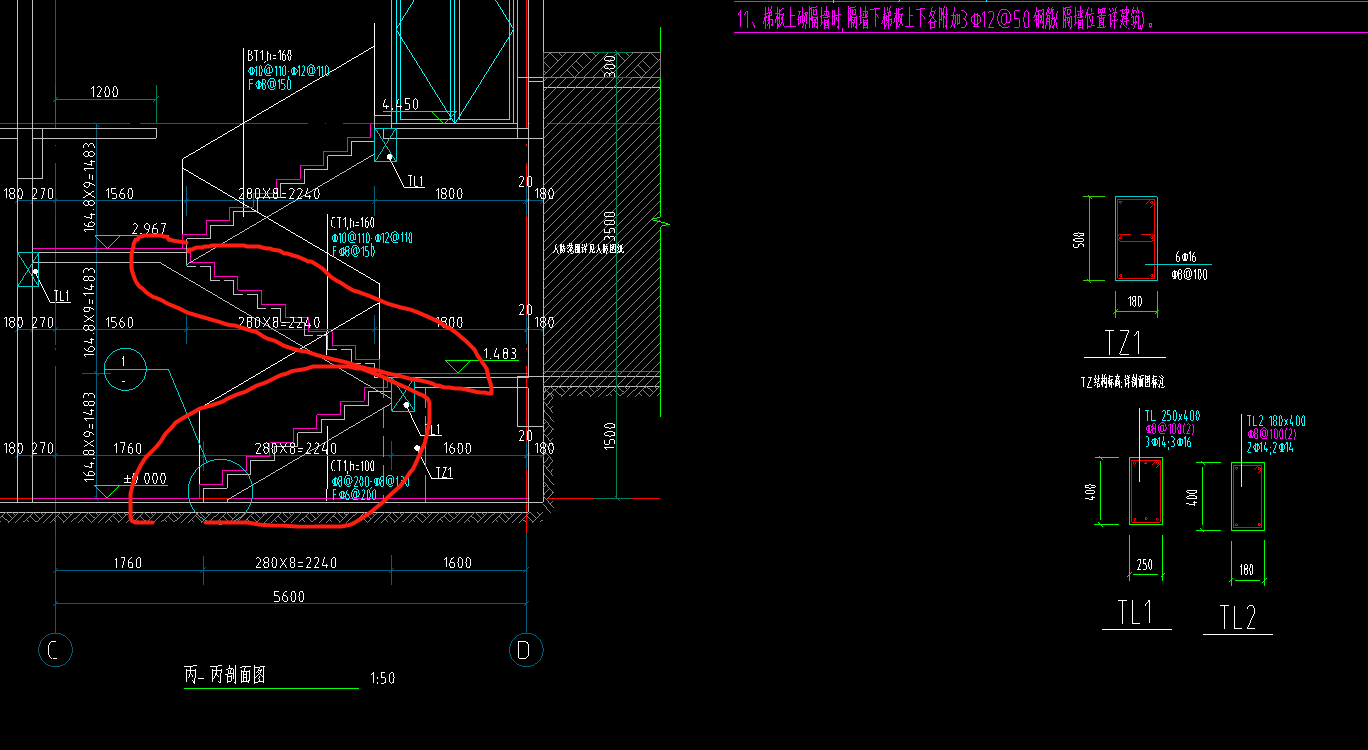Click the 5600 overall dimension

pyautogui.click(x=289, y=597)
